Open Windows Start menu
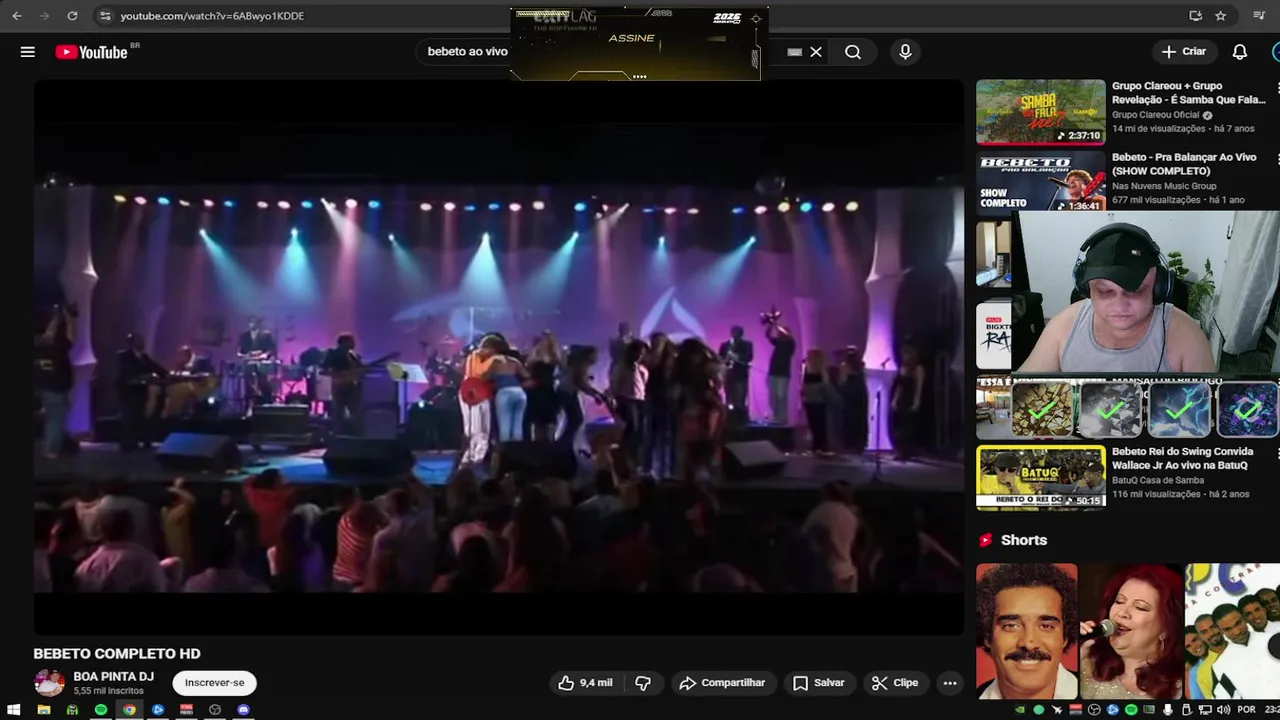Viewport: 1280px width, 720px height. 14,710
